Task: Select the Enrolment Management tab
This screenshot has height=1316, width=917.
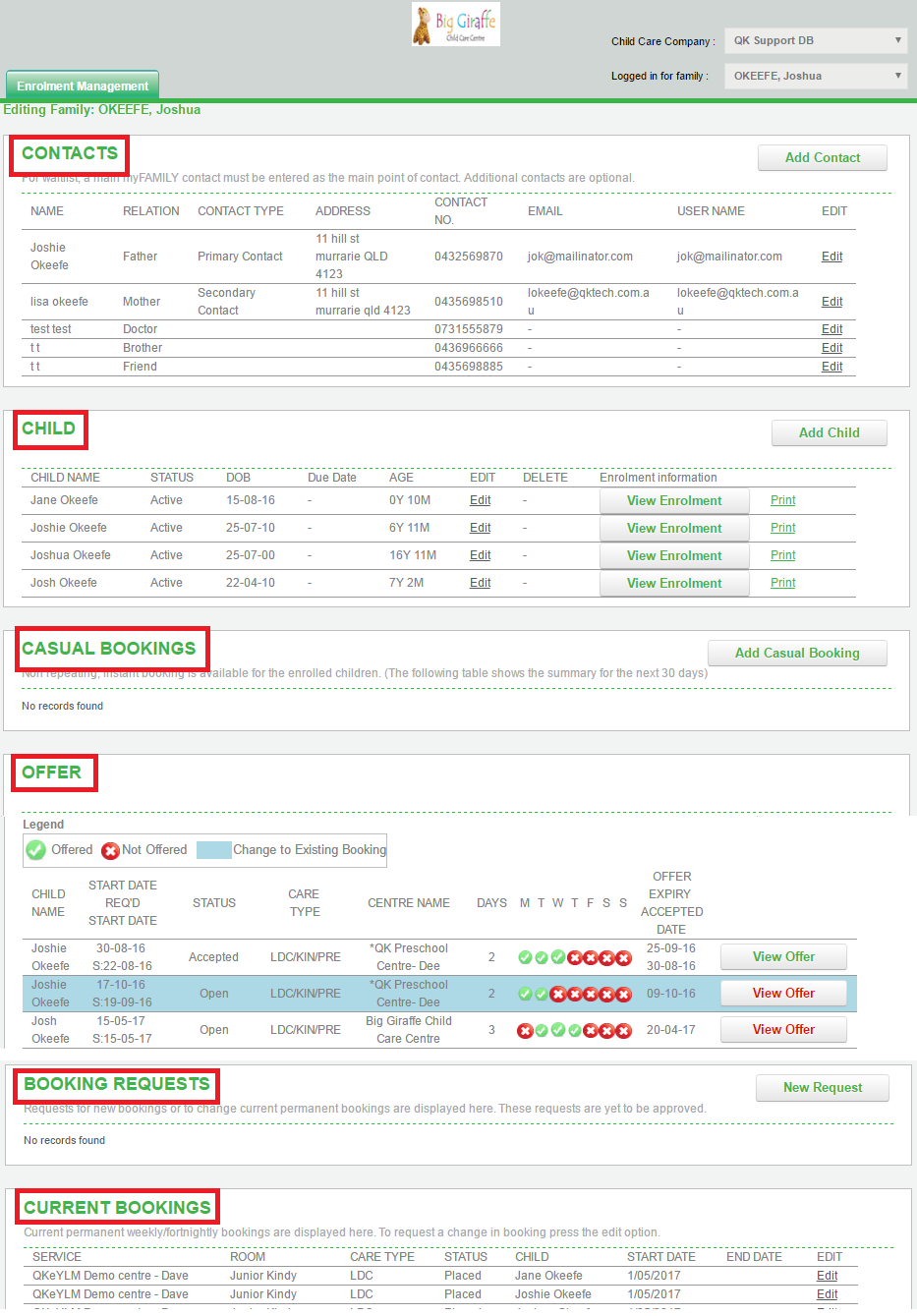Action: [82, 85]
